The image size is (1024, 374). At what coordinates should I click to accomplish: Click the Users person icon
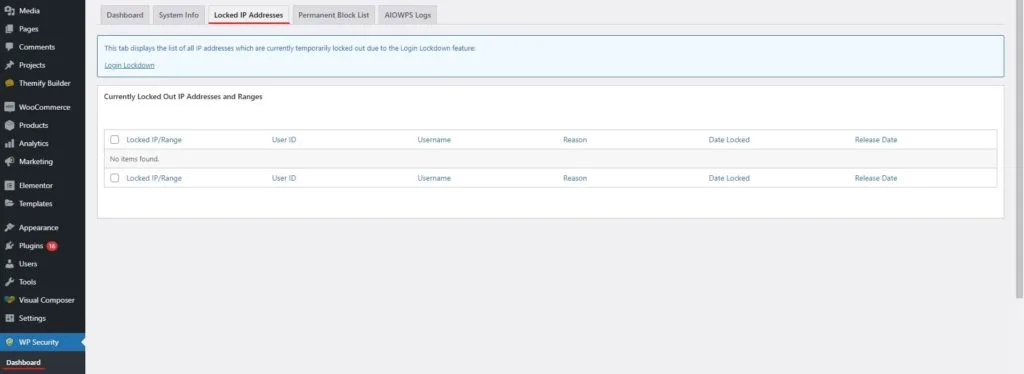[9, 264]
